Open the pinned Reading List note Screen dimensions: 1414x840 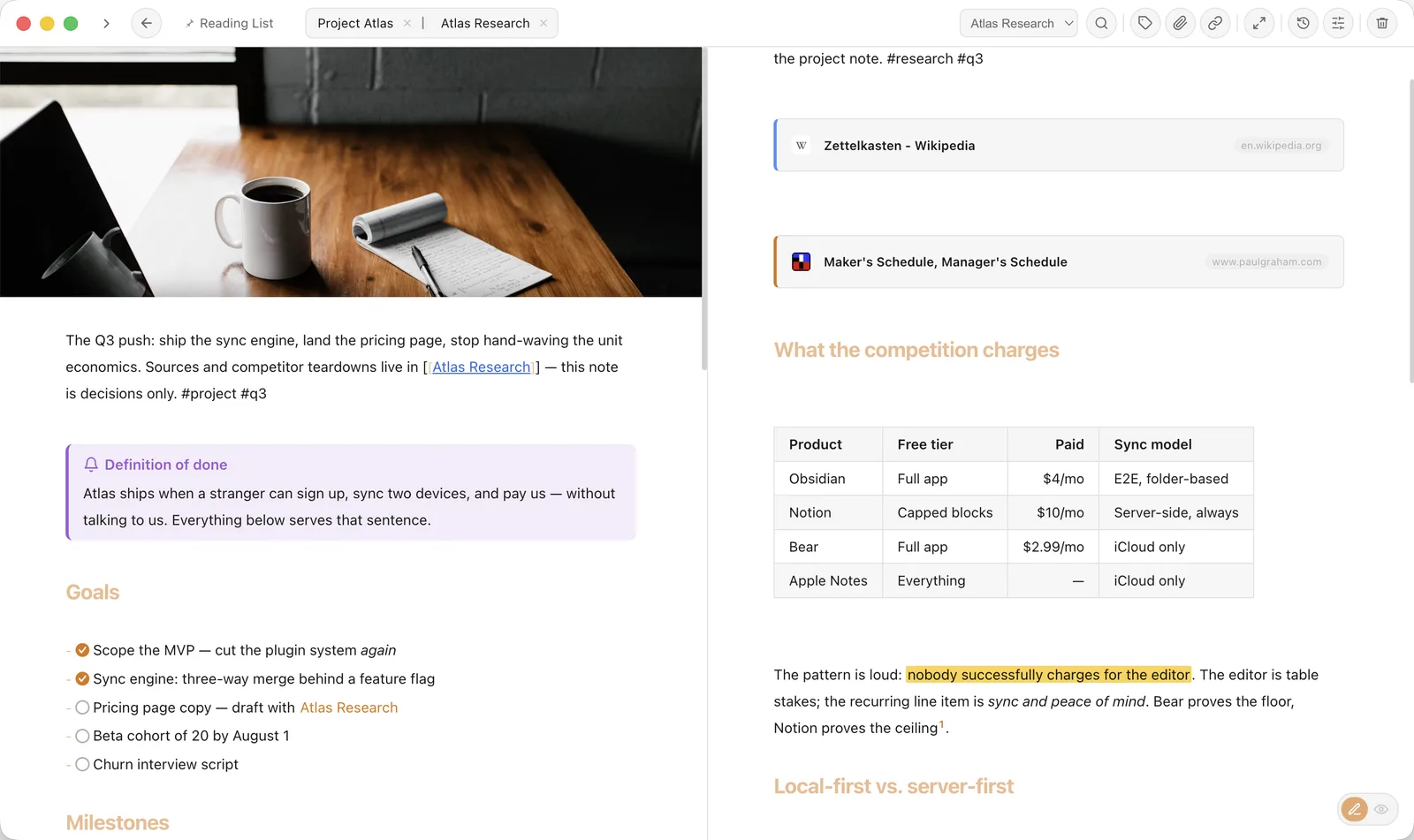click(x=229, y=24)
